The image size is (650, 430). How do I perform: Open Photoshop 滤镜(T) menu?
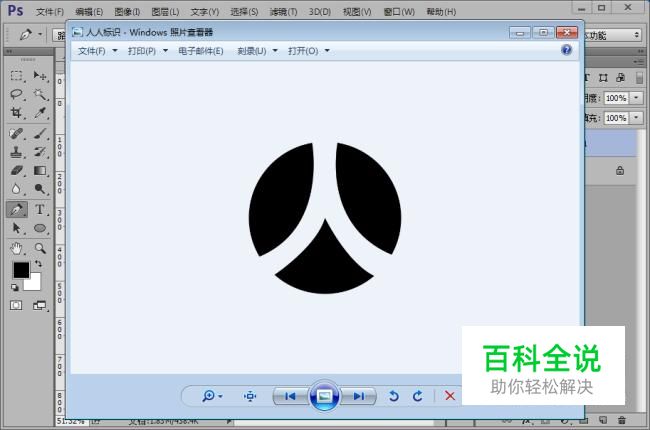coord(284,12)
